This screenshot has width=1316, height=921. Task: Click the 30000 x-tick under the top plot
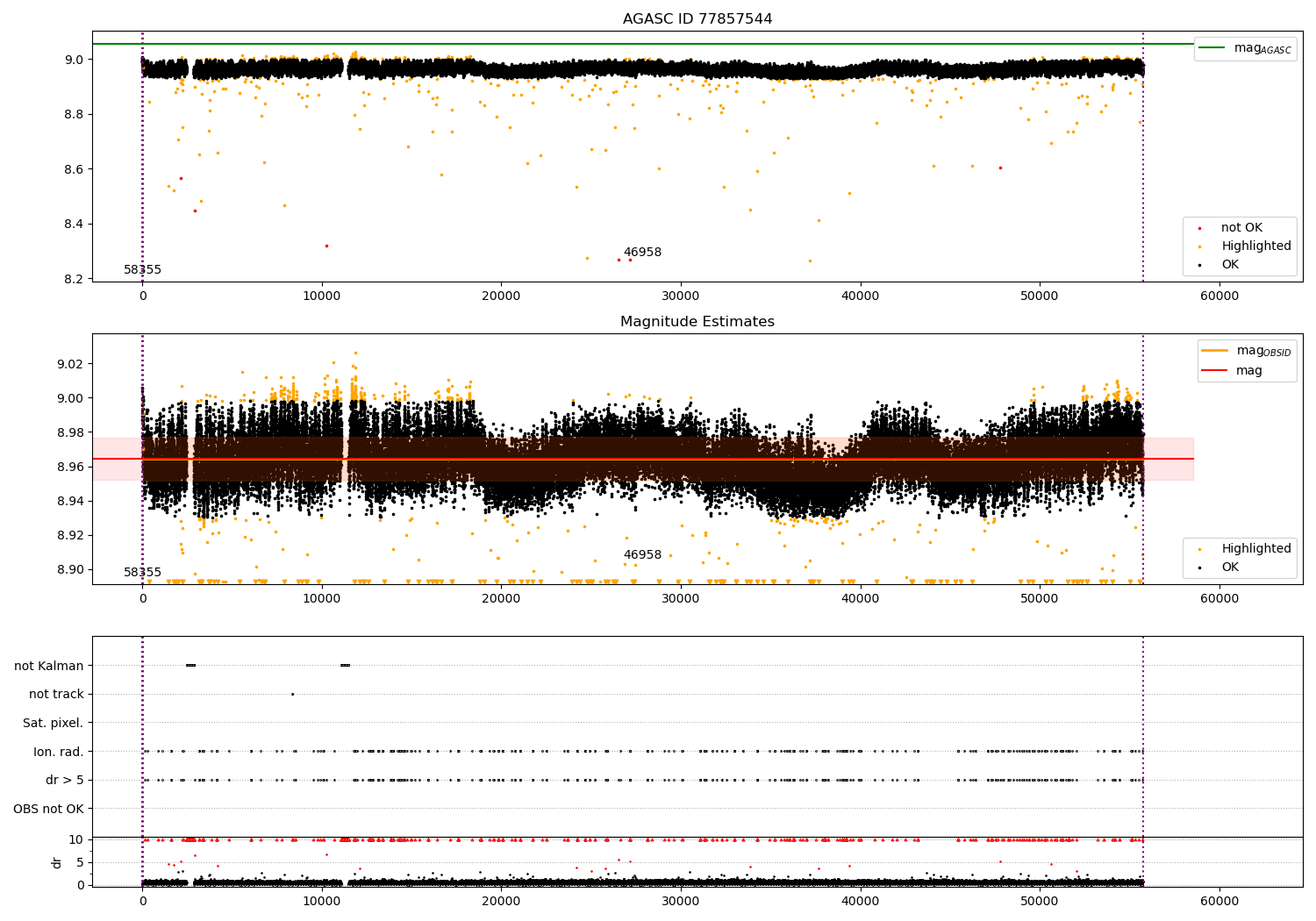tap(681, 296)
